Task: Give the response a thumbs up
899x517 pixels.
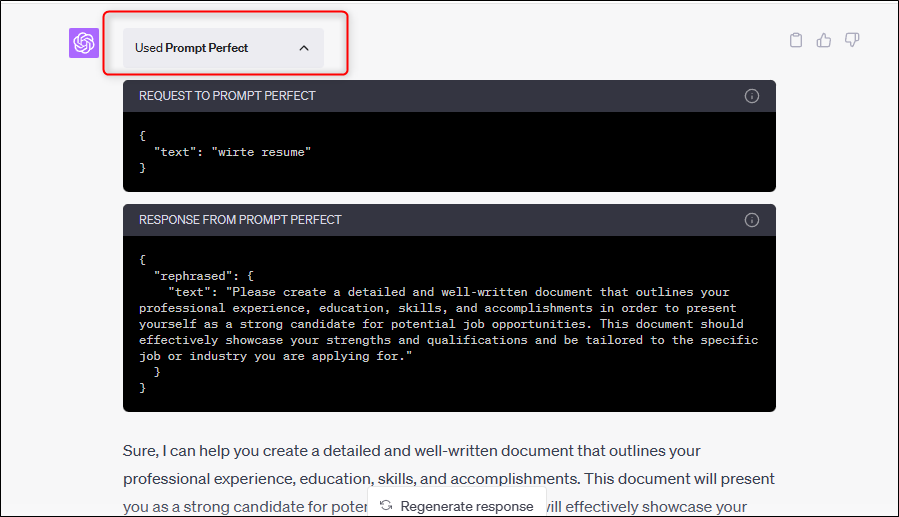Action: 824,40
